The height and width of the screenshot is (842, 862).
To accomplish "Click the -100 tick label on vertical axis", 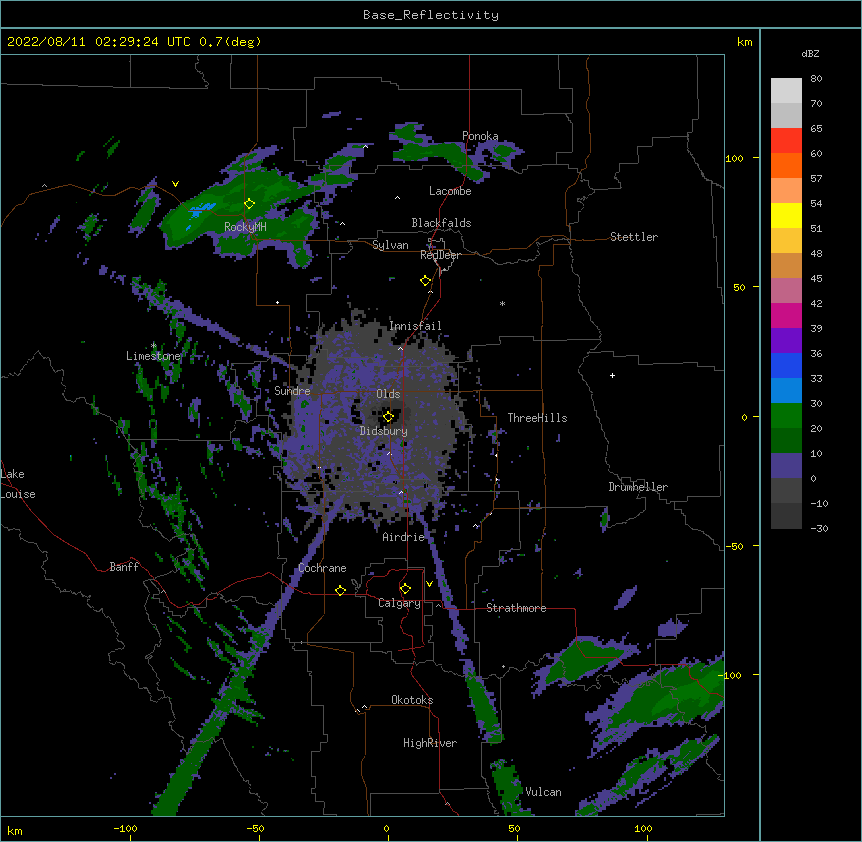I will coord(731,675).
